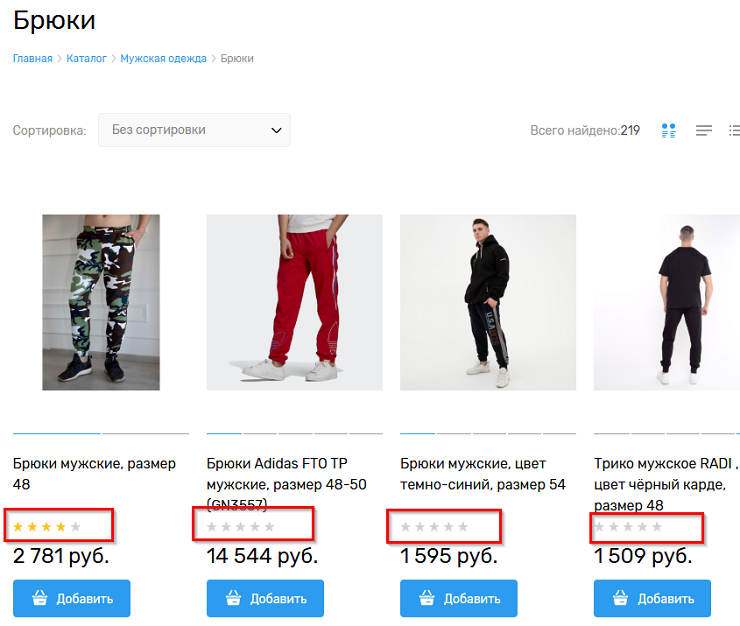Click the red Adidas pants product image
This screenshot has width=740, height=626.
tap(294, 302)
